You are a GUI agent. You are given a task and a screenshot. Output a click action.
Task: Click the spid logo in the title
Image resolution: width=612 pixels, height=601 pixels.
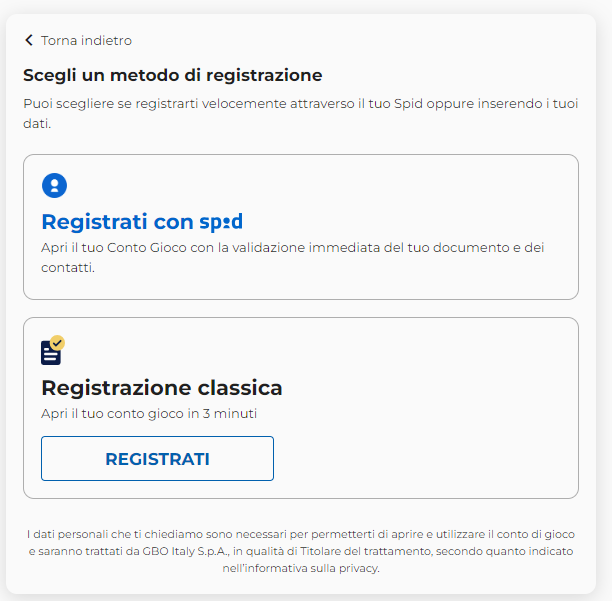pos(220,222)
